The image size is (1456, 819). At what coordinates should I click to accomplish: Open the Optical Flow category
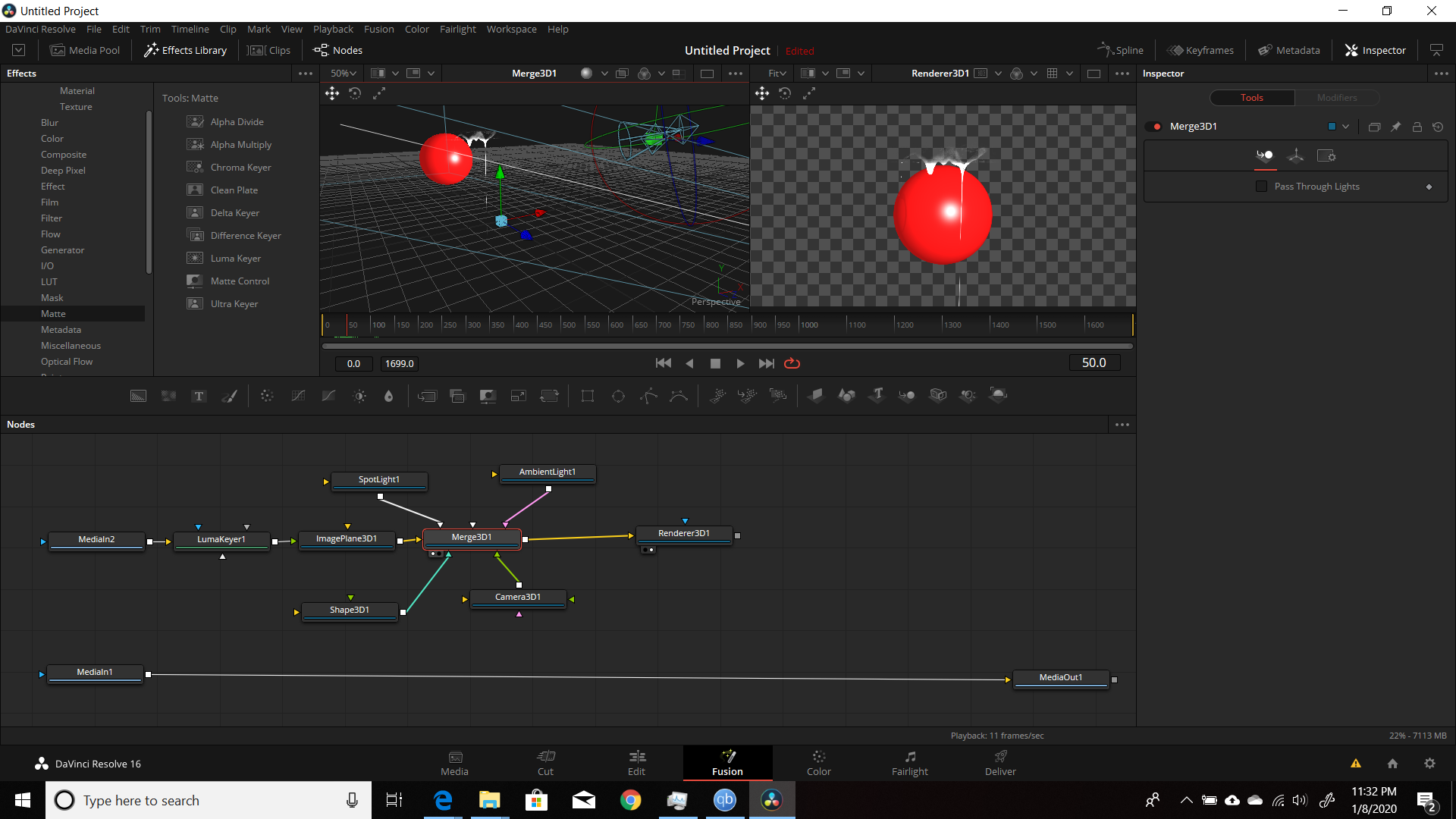click(67, 362)
